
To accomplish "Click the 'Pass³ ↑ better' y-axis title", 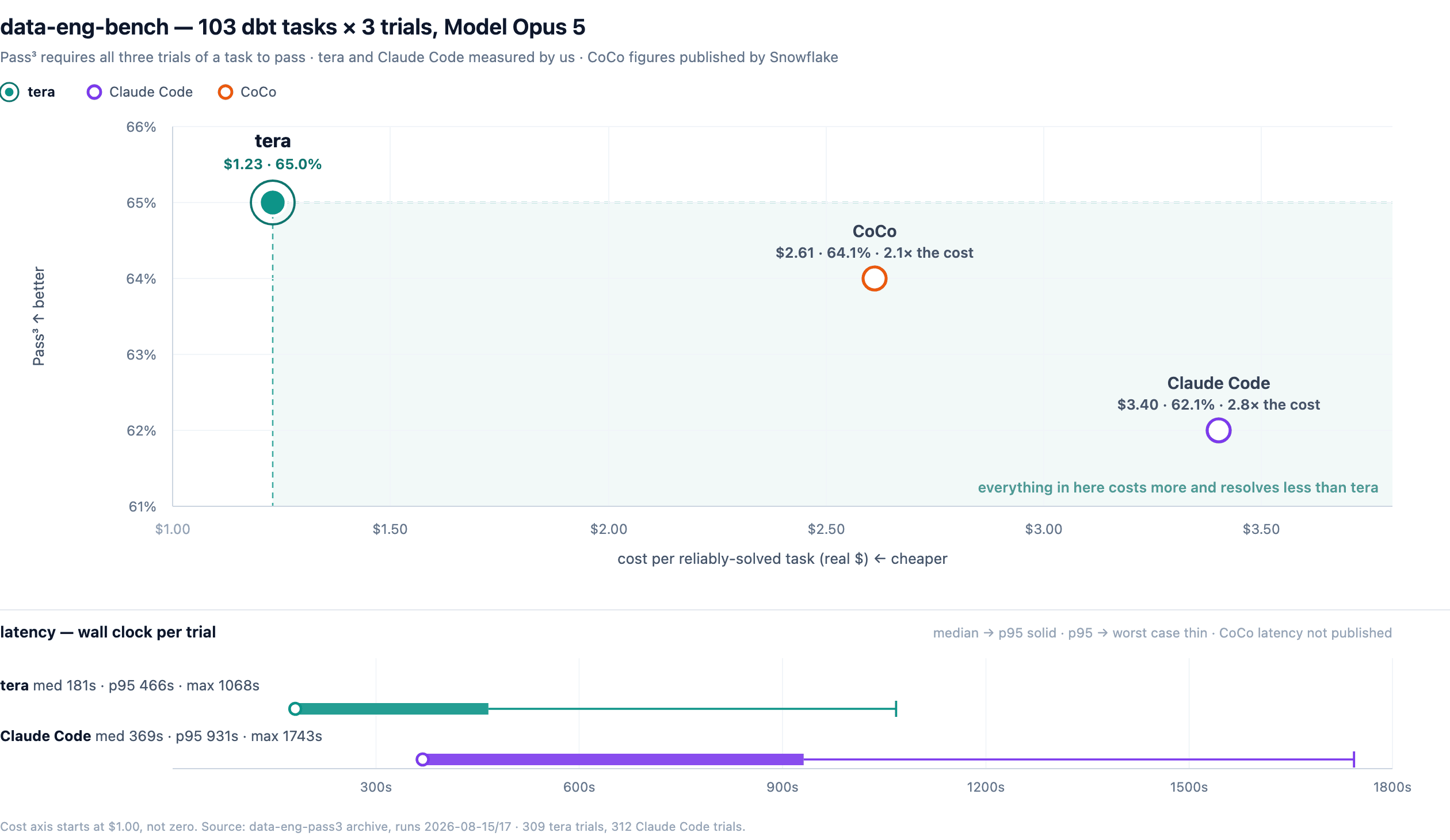I will pyautogui.click(x=39, y=316).
